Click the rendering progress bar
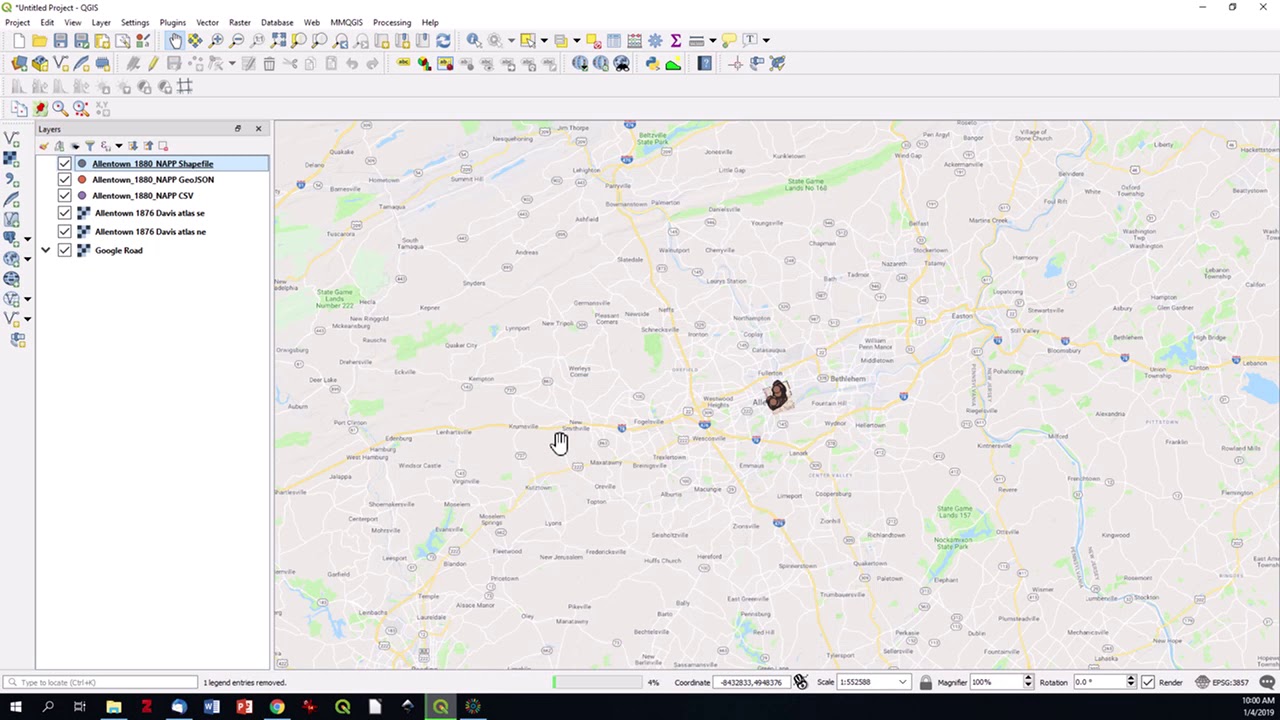Viewport: 1280px width, 720px height. [597, 682]
